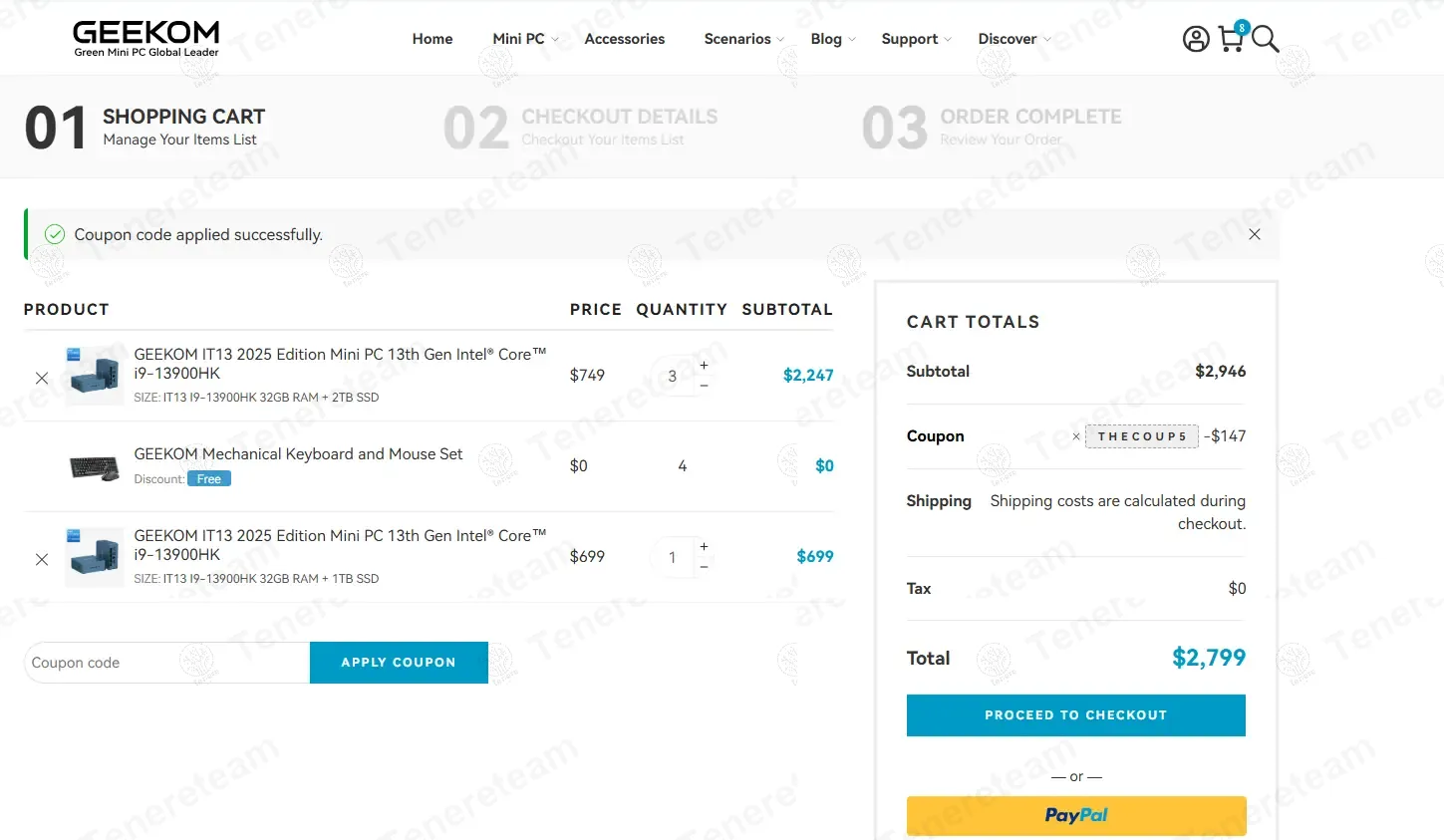Remove the 2TB SSD Mini PC item
The height and width of the screenshot is (840, 1444).
click(42, 378)
